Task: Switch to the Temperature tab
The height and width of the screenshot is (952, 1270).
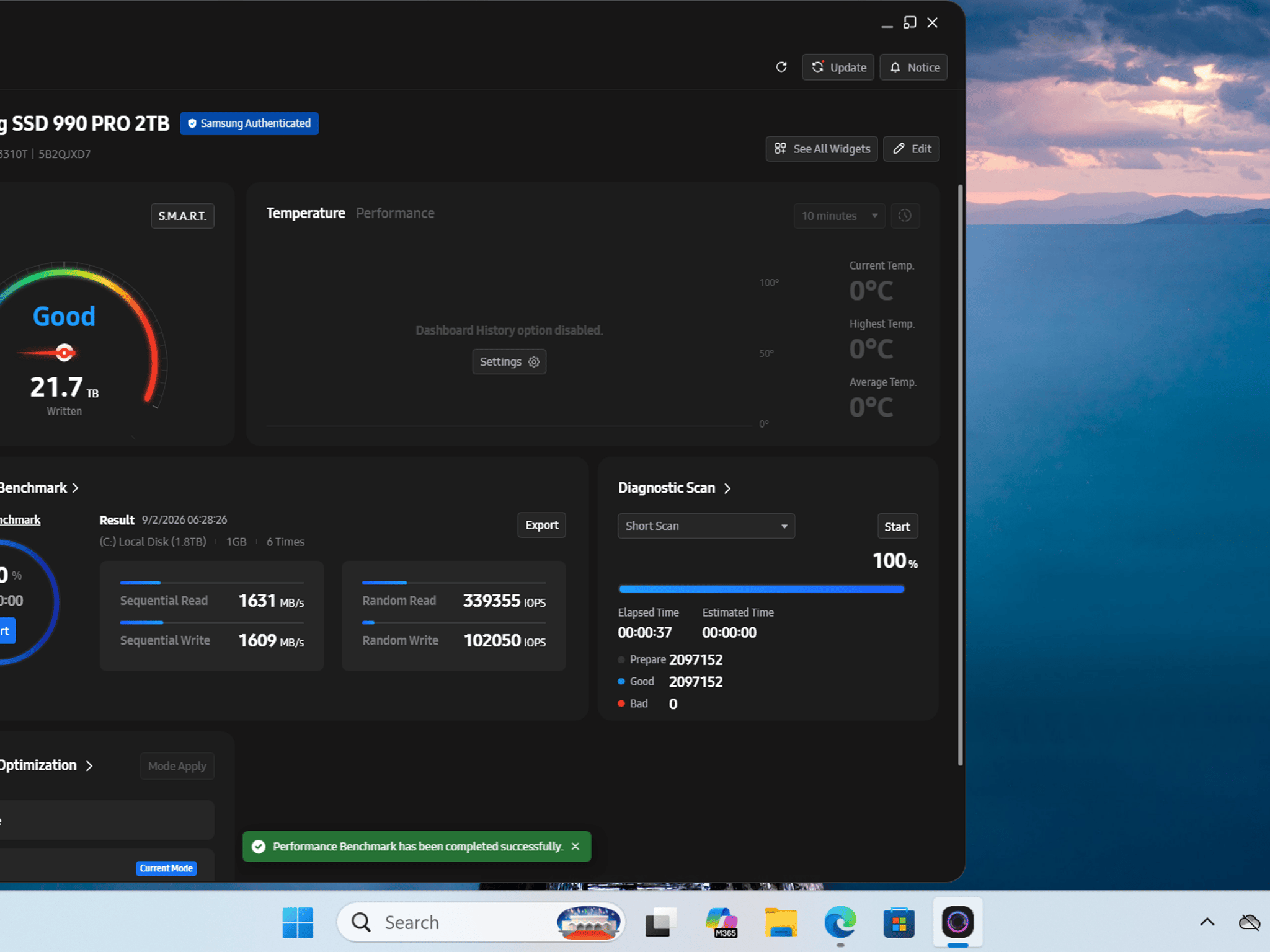Action: pos(306,213)
